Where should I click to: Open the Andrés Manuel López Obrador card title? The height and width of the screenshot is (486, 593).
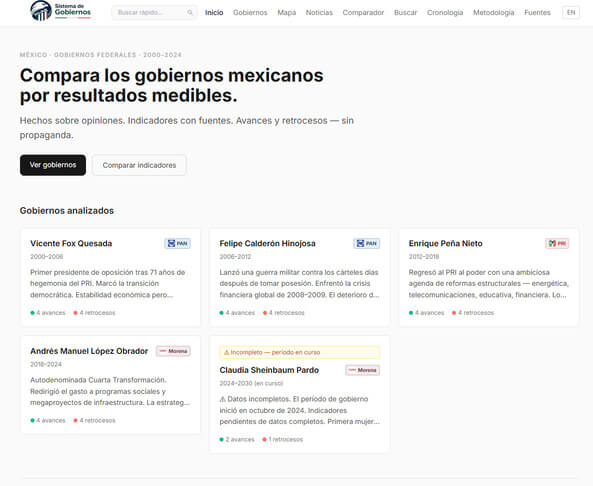point(89,351)
